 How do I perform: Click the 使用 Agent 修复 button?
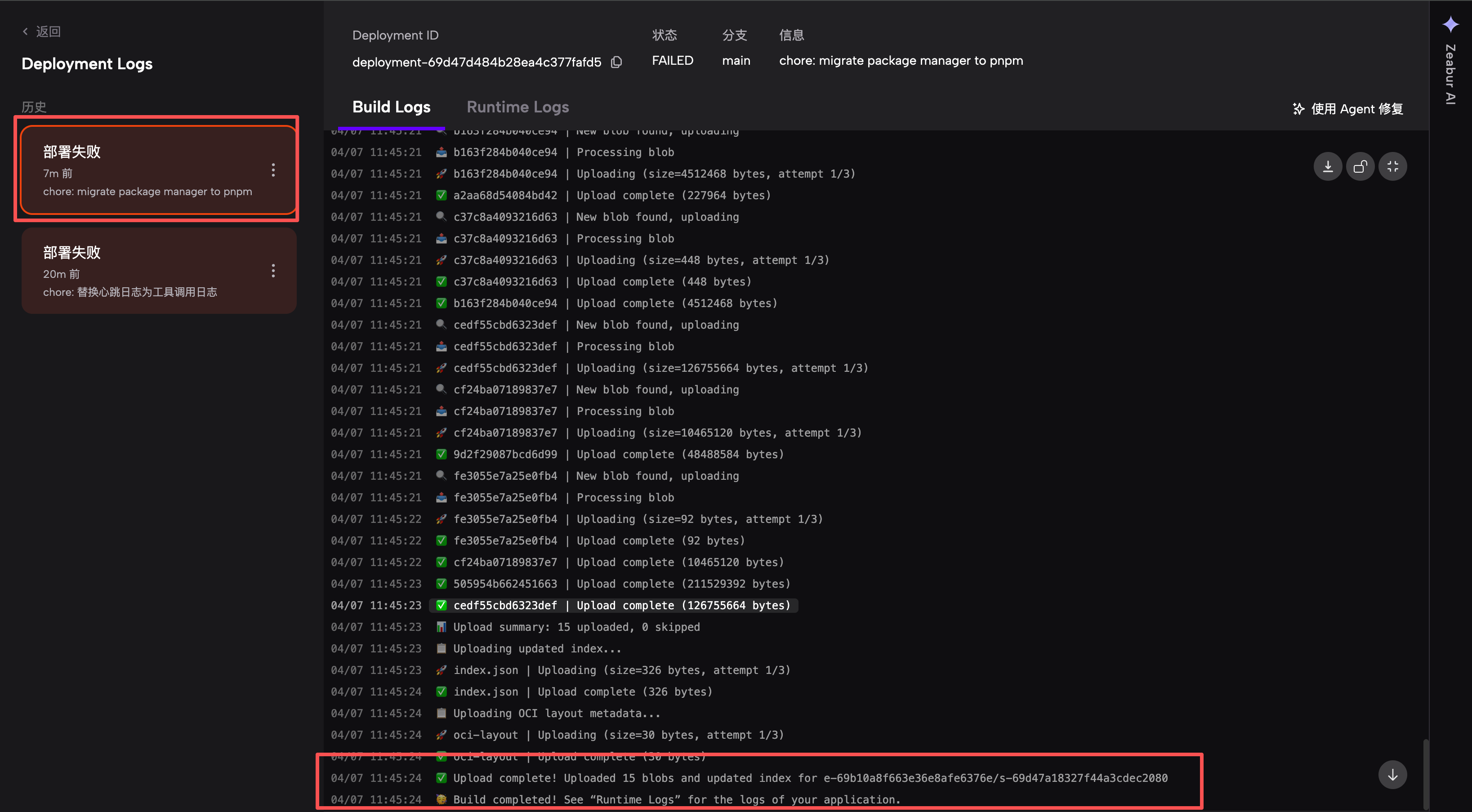(x=1347, y=108)
